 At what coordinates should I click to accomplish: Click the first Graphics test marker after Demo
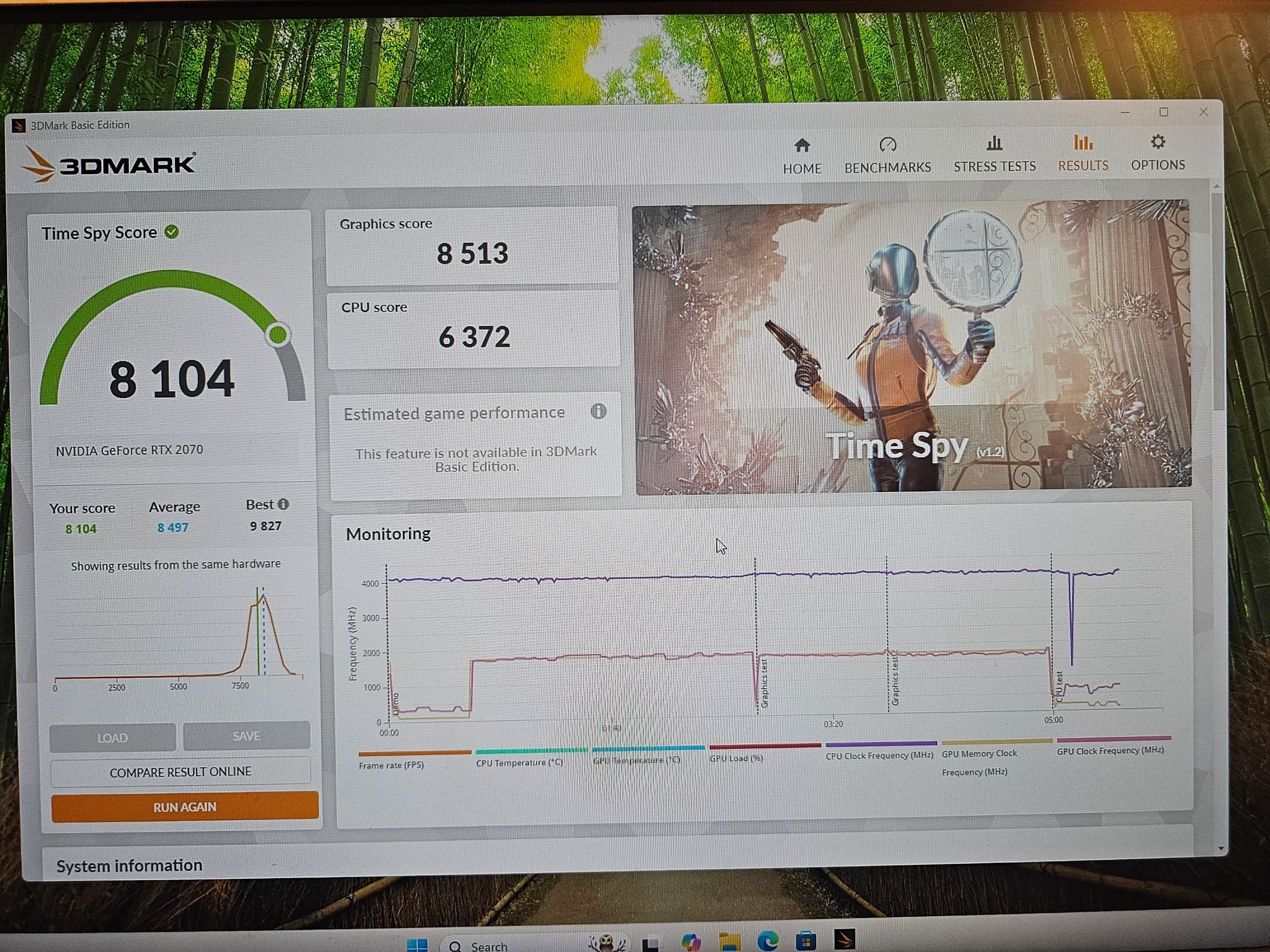764,684
